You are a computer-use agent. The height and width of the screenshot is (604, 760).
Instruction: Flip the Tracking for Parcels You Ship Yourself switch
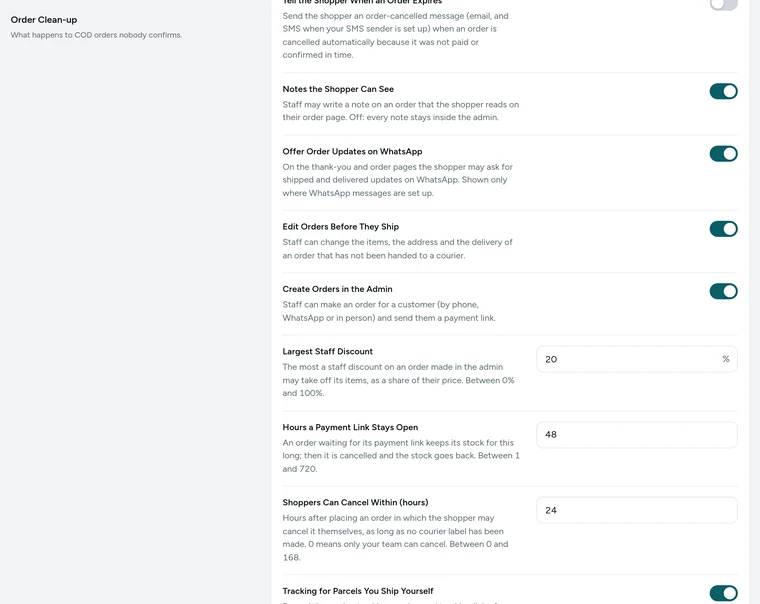coord(723,593)
